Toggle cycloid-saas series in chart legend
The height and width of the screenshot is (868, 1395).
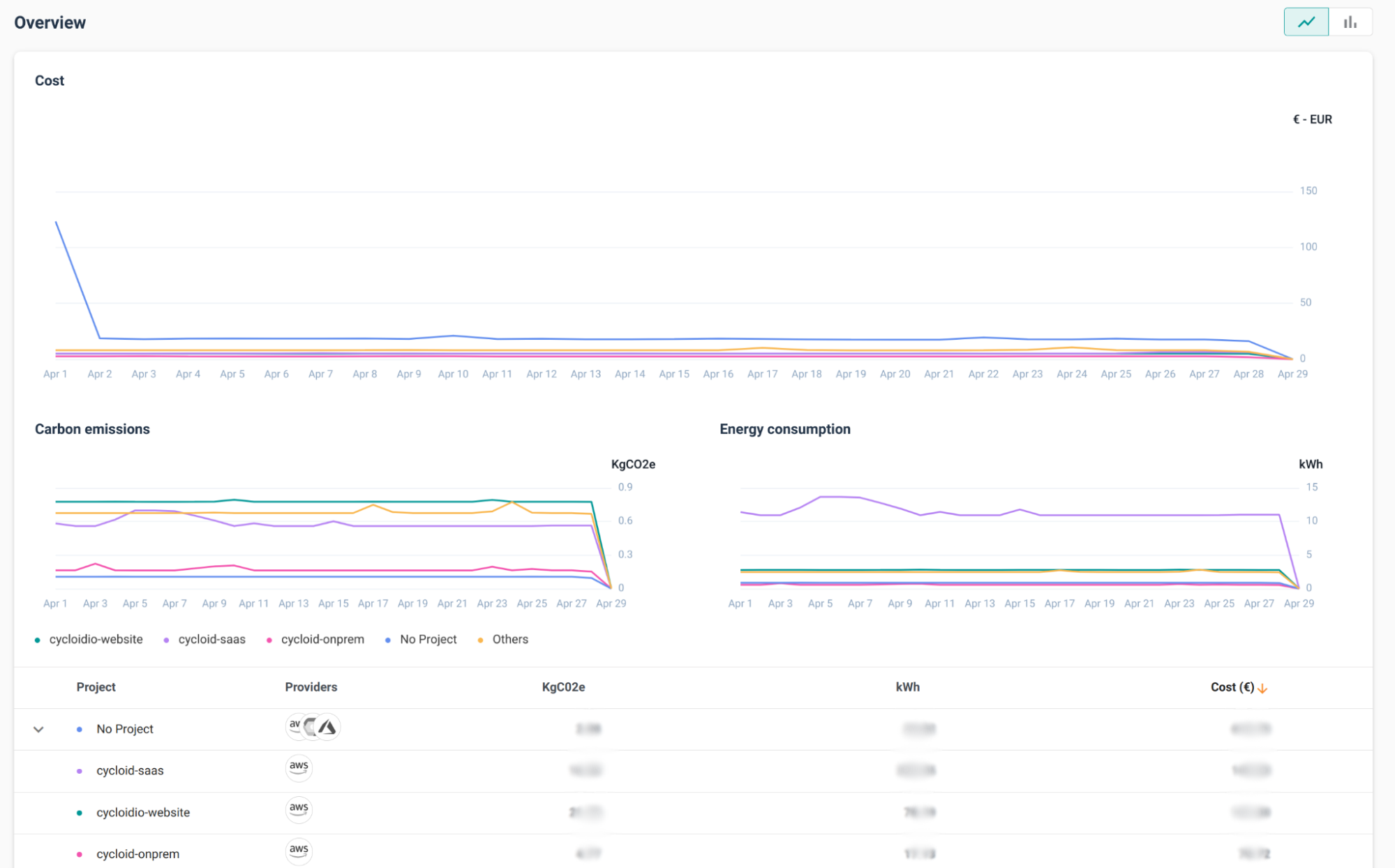click(x=211, y=639)
